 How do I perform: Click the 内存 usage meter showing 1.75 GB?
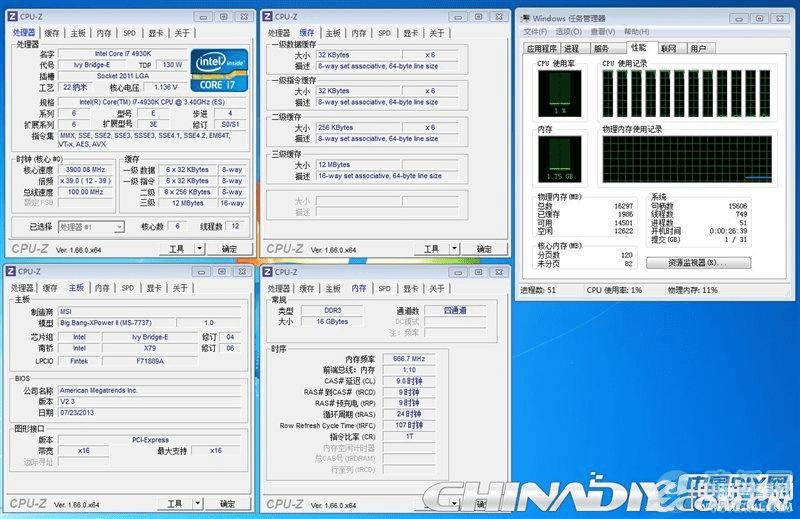pyautogui.click(x=560, y=159)
